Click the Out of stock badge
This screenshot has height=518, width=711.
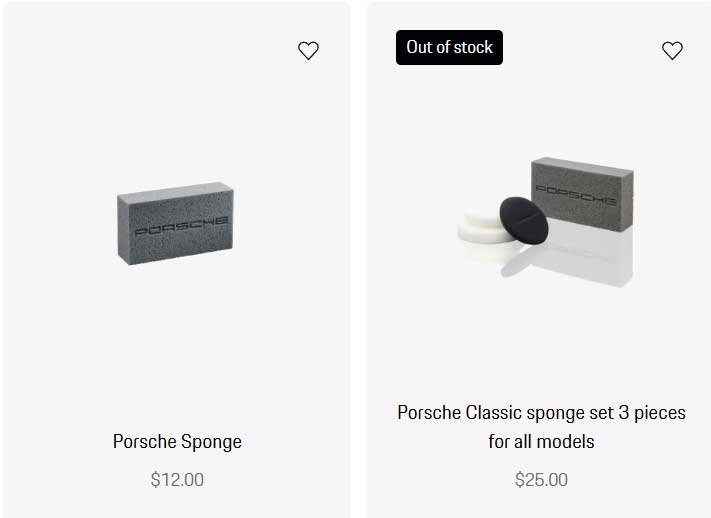449,47
